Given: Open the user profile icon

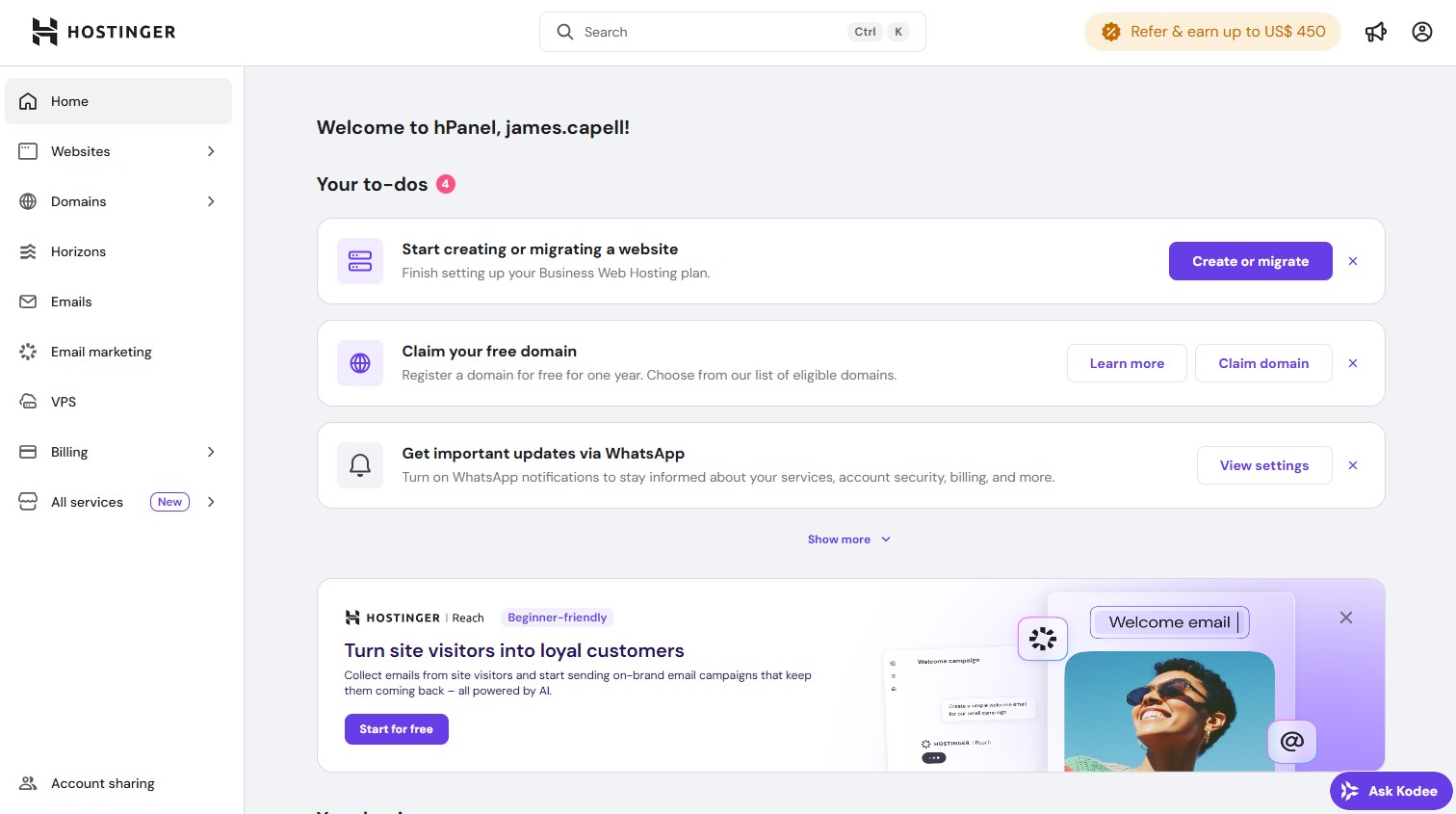Looking at the screenshot, I should (x=1422, y=32).
